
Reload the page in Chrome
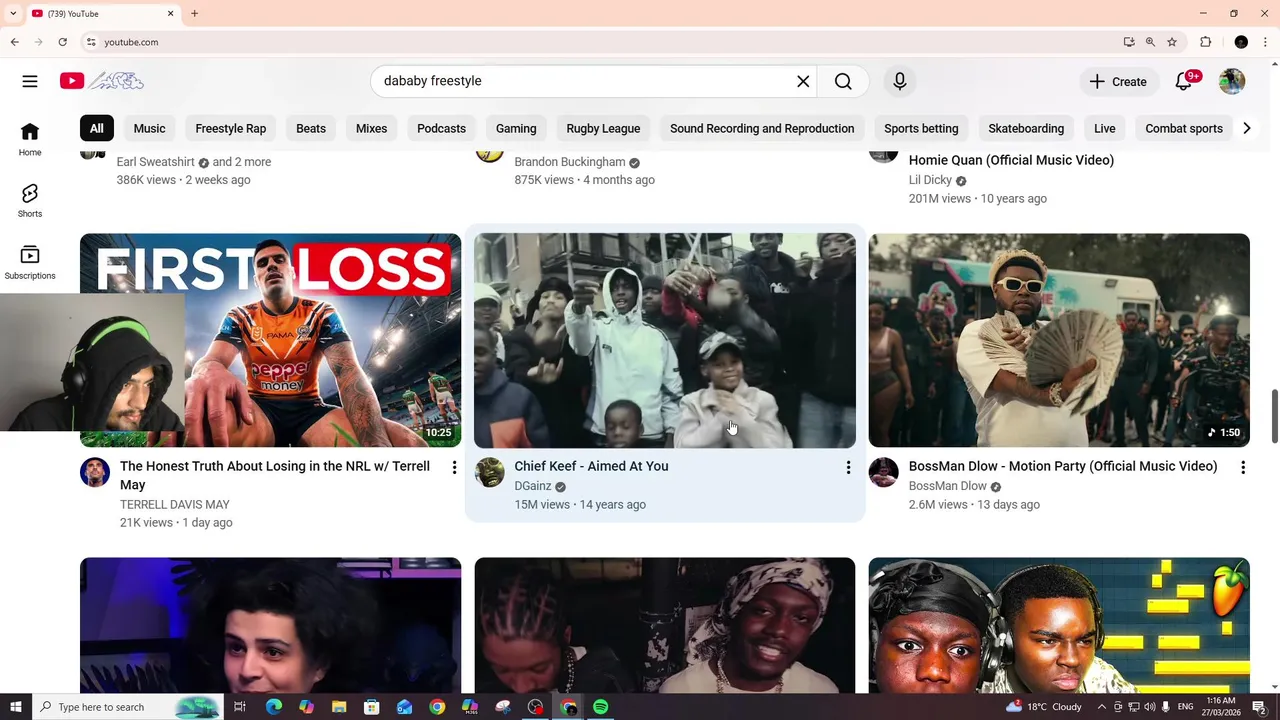62,42
